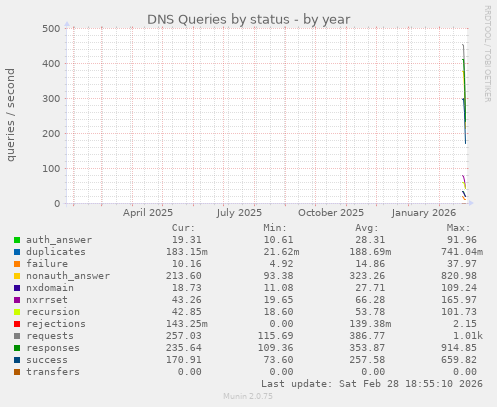
Task: Click nxrrset average value 66.28
Action: point(370,300)
